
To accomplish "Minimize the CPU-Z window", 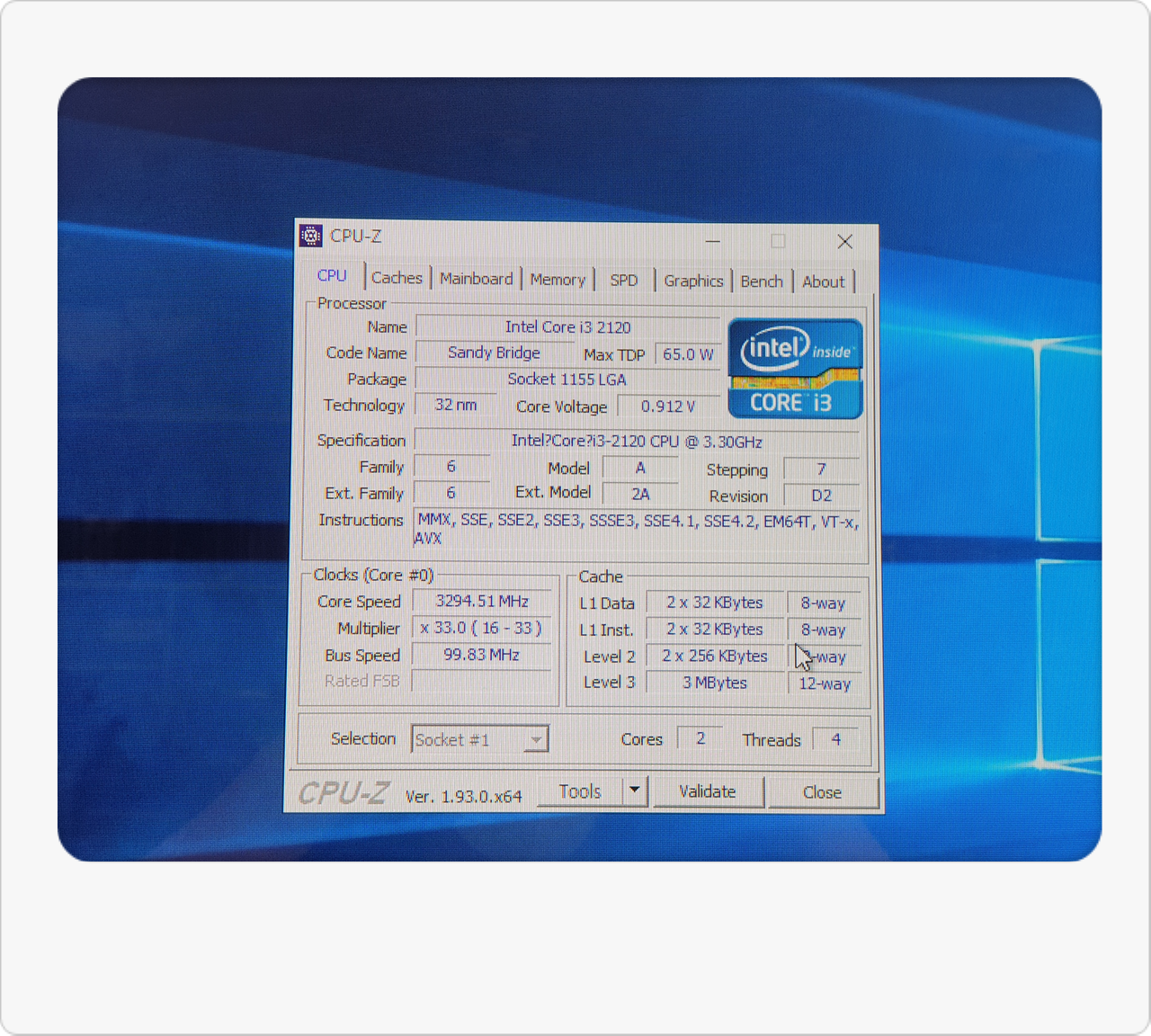I will click(713, 241).
